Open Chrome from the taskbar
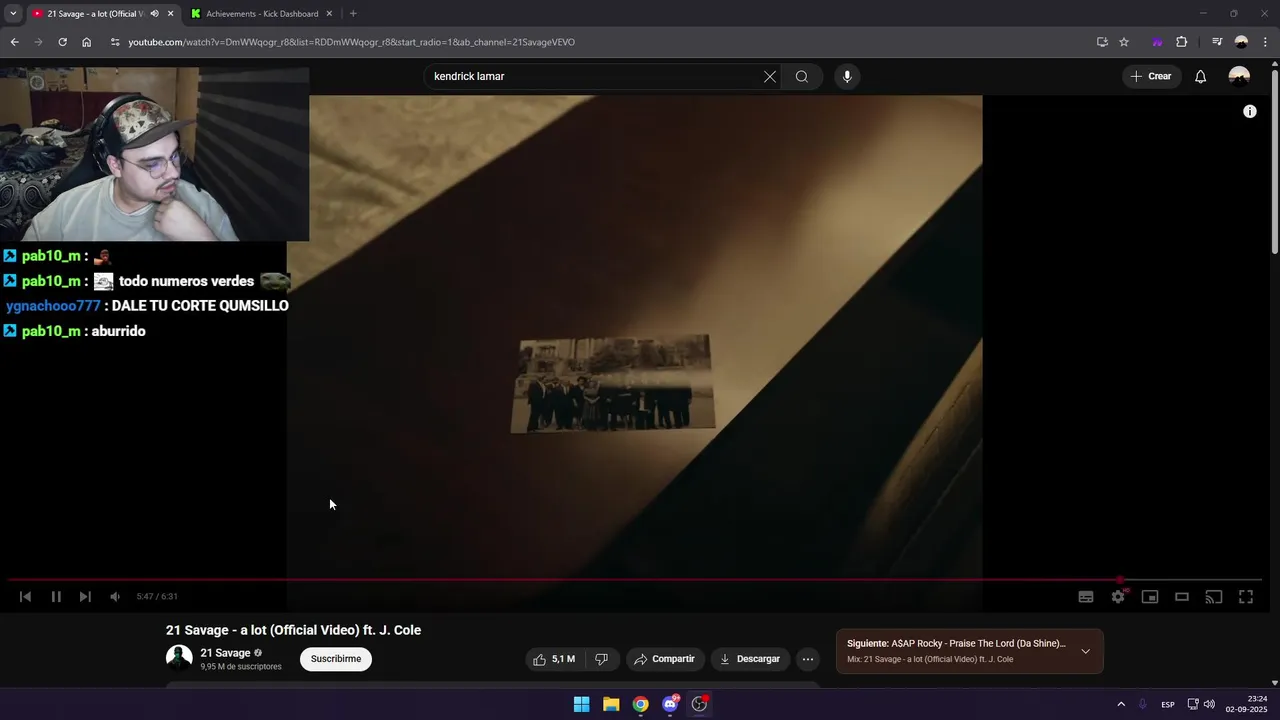The height and width of the screenshot is (720, 1280). [640, 704]
